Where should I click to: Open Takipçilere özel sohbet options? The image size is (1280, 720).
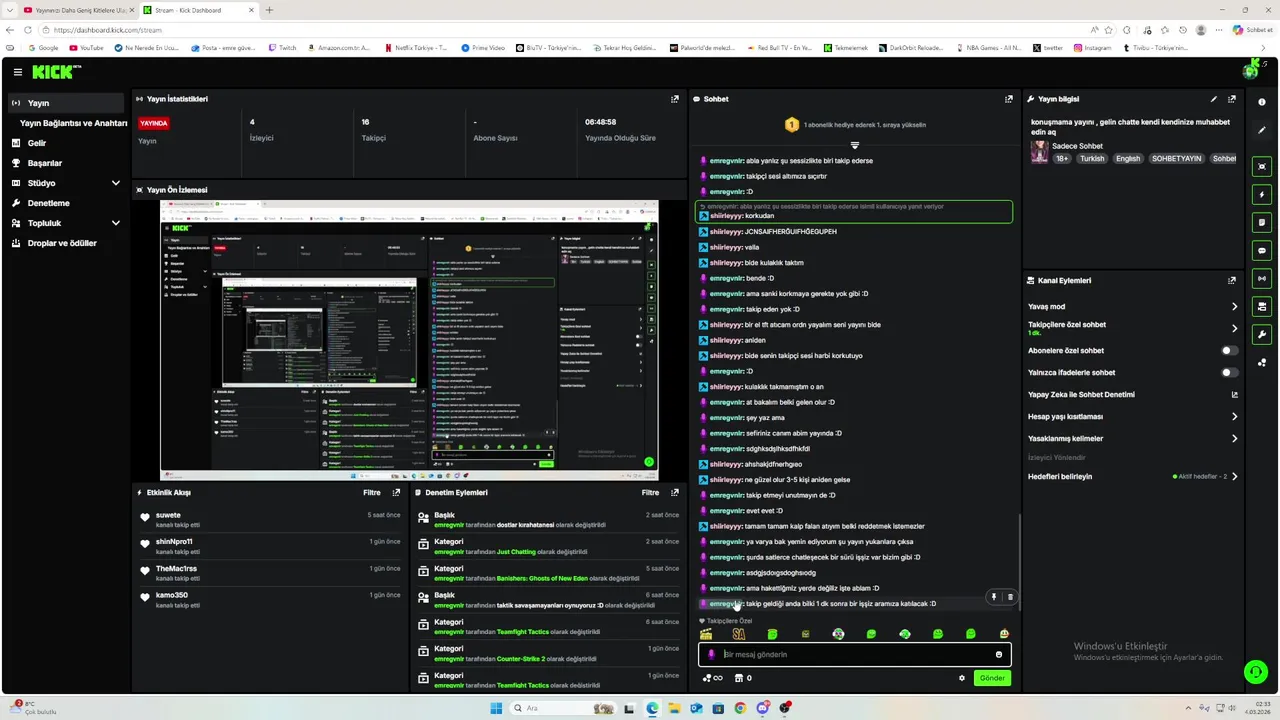[1132, 328]
